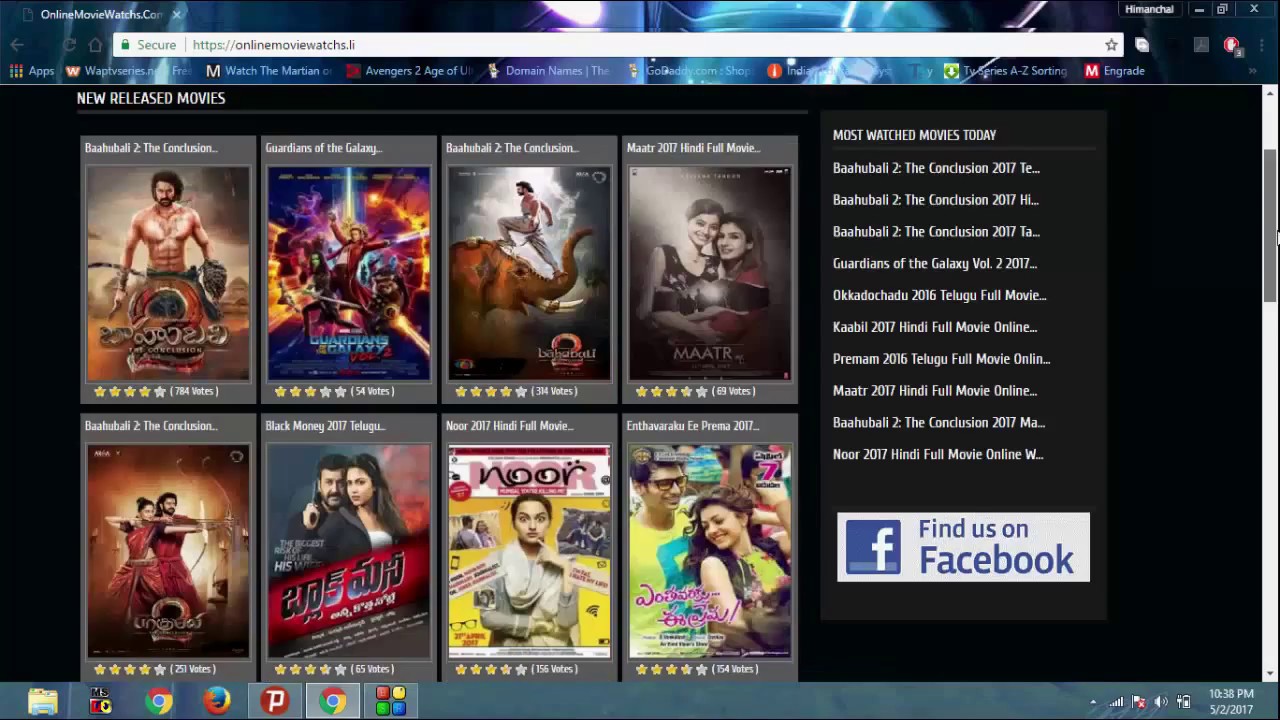Viewport: 1280px width, 720px height.
Task: Go back with the browser back arrow
Action: click(17, 45)
